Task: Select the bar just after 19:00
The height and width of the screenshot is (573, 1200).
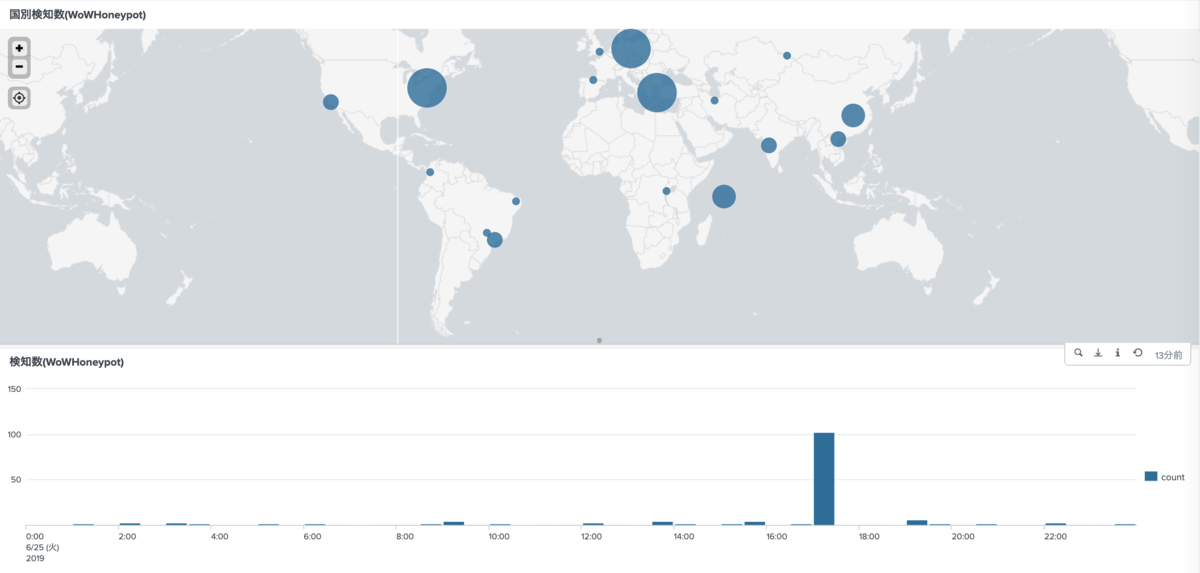Action: click(917, 522)
